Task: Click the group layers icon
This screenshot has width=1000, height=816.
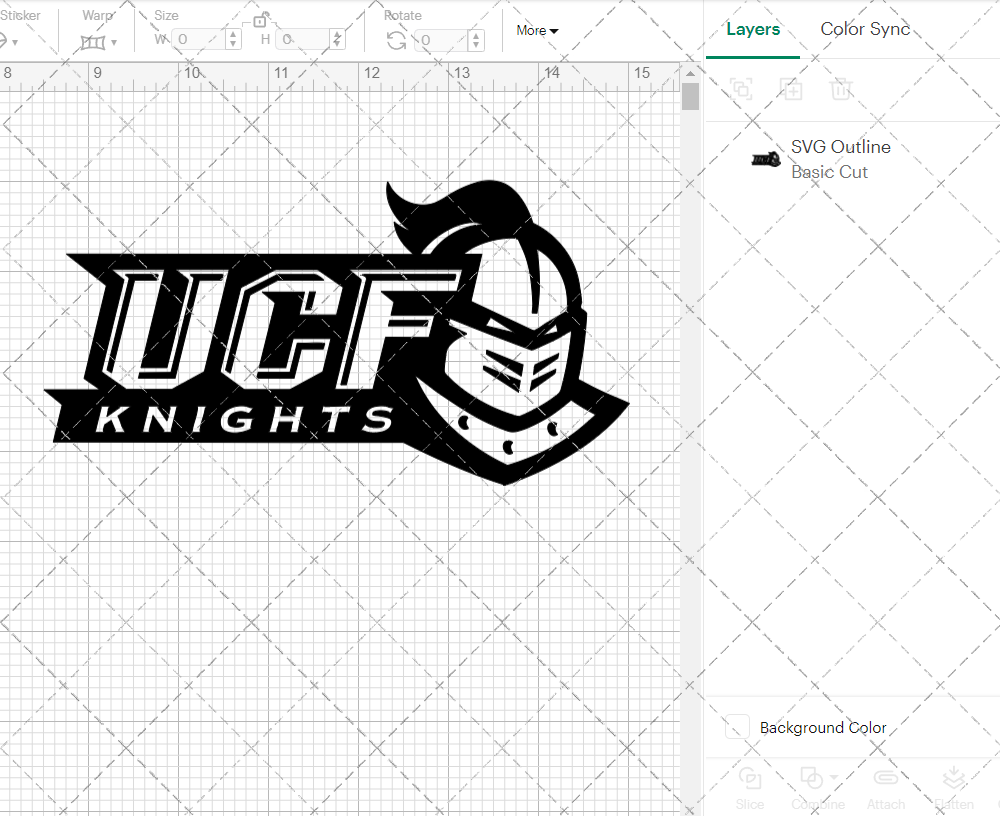Action: tap(741, 89)
